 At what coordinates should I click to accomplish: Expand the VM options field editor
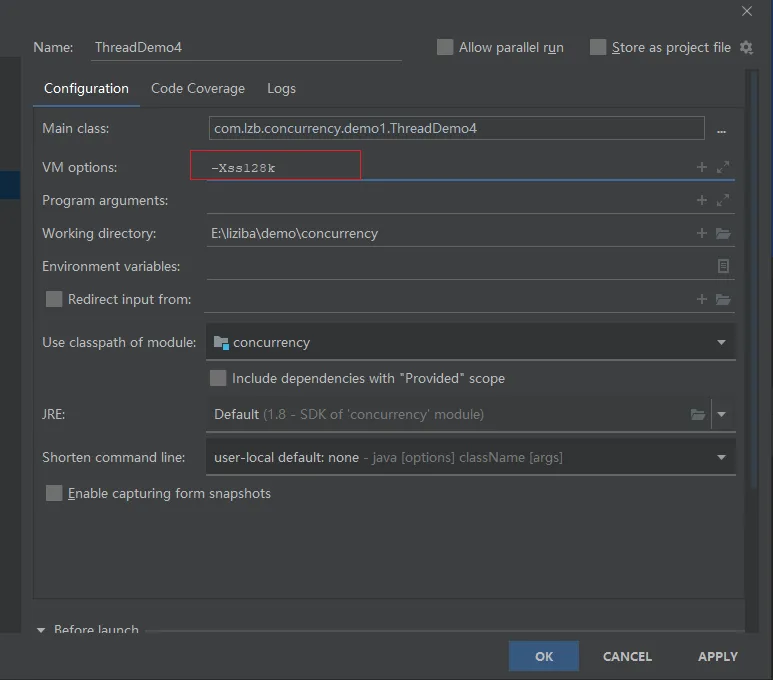(x=723, y=167)
